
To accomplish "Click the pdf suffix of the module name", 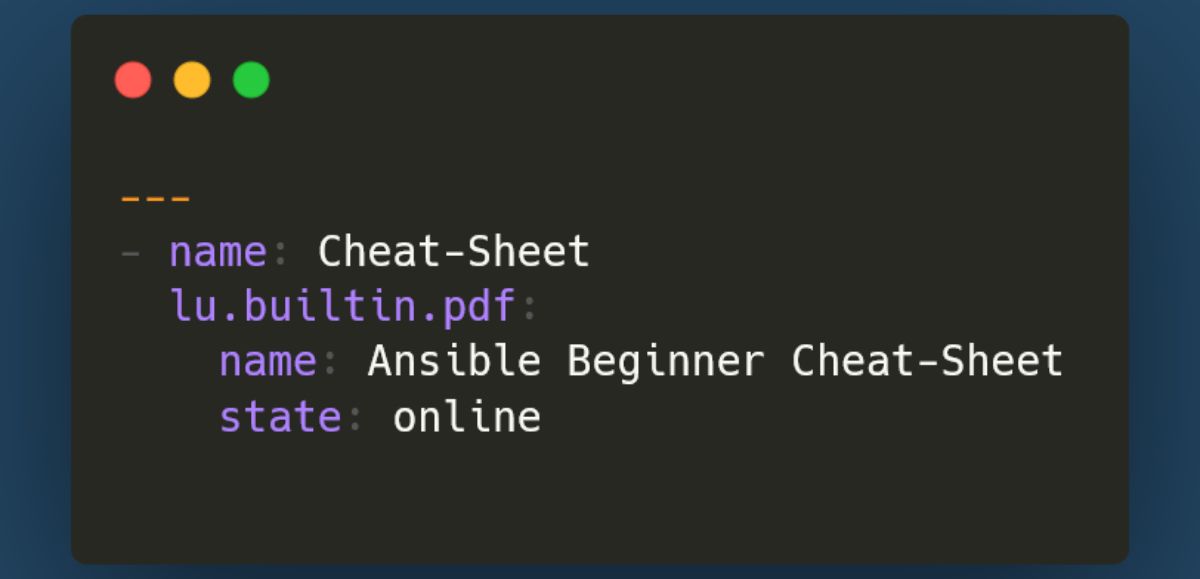I will point(479,307).
